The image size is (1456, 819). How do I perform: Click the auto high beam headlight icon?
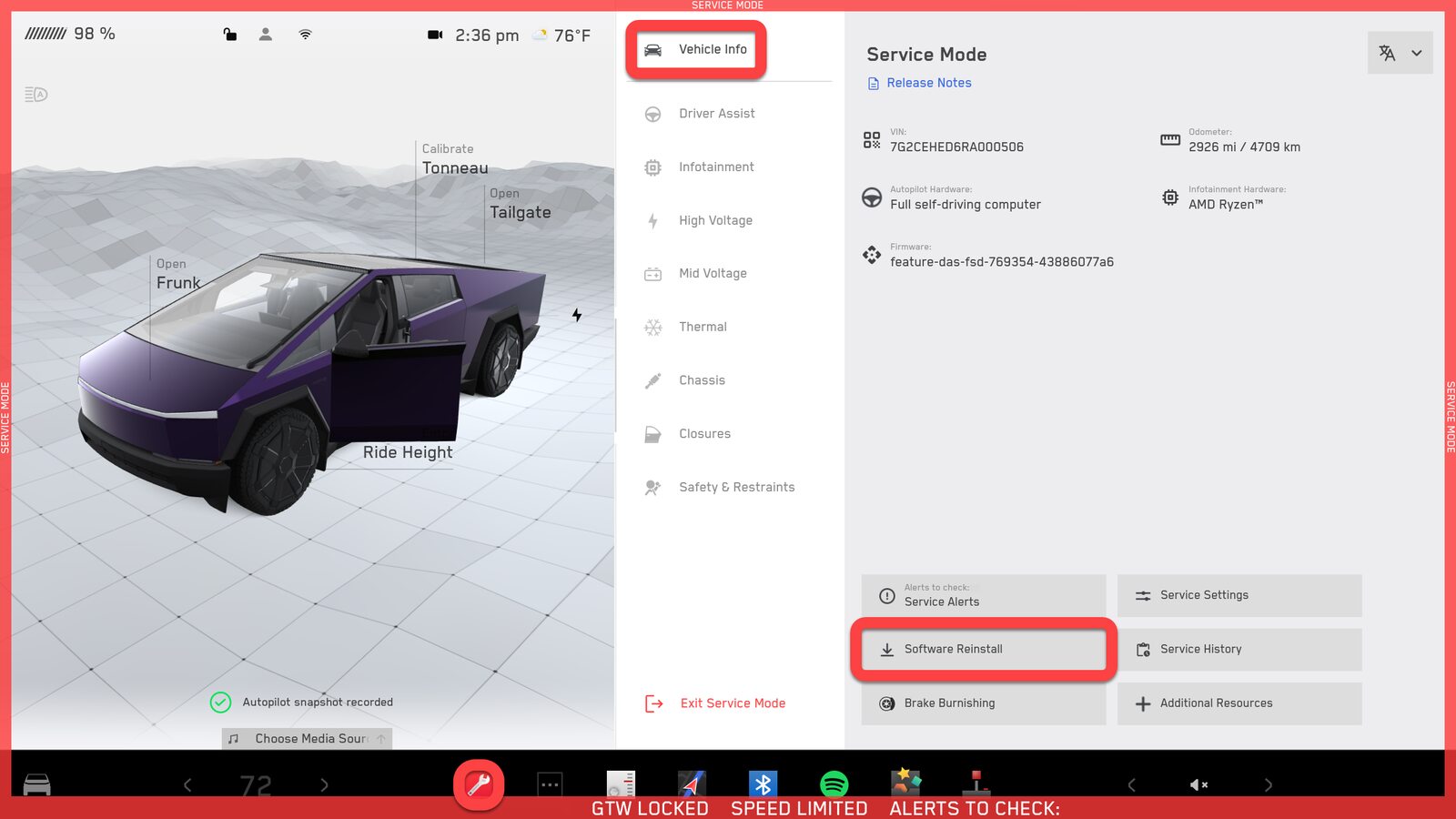pos(35,95)
